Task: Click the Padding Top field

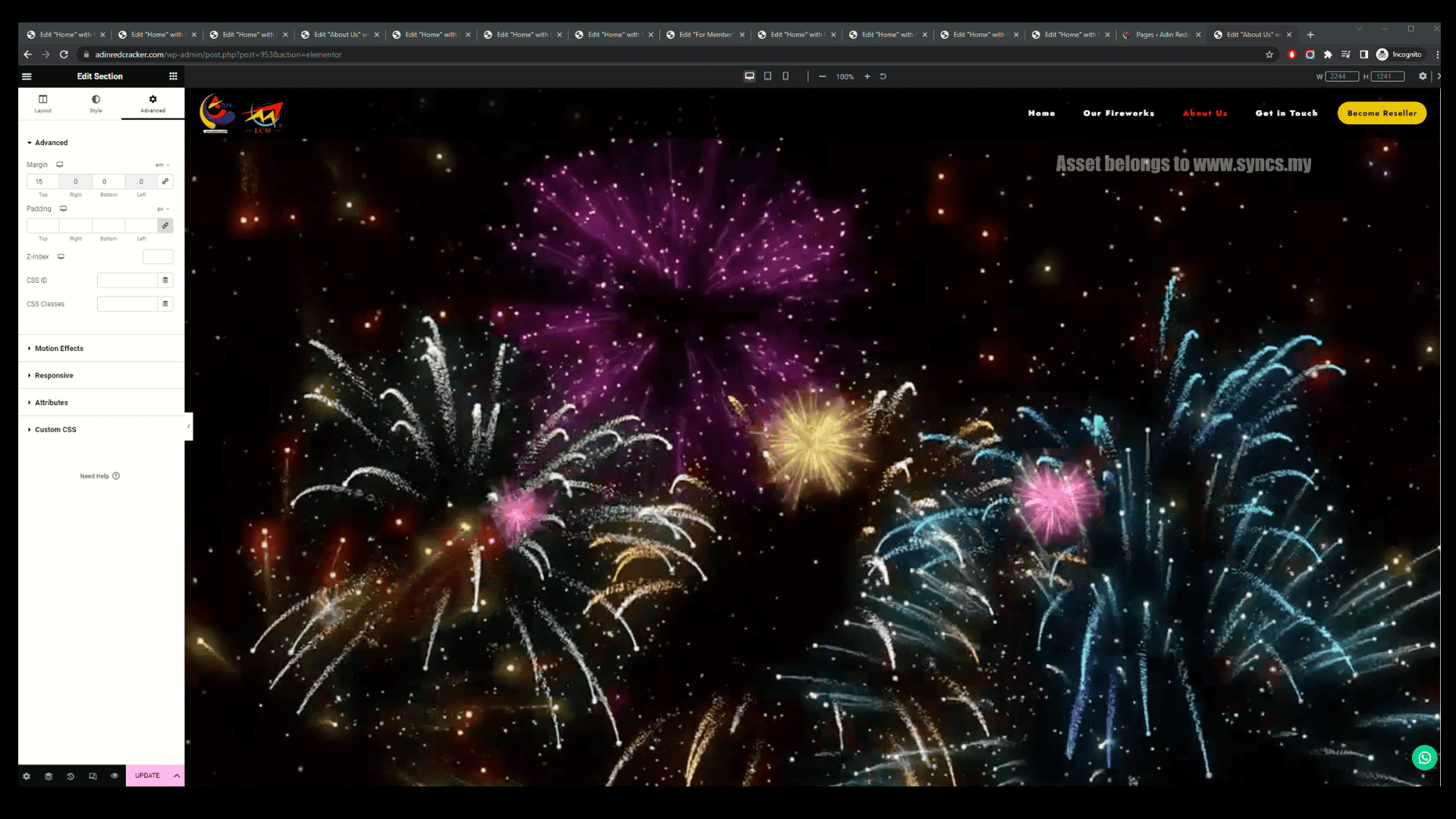Action: (x=42, y=225)
